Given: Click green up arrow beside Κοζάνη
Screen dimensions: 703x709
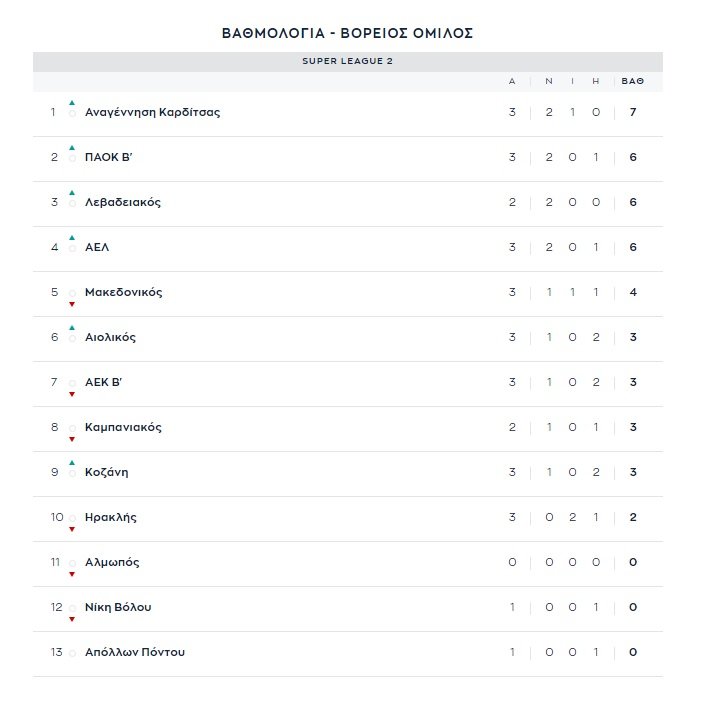Looking at the screenshot, I should [72, 463].
